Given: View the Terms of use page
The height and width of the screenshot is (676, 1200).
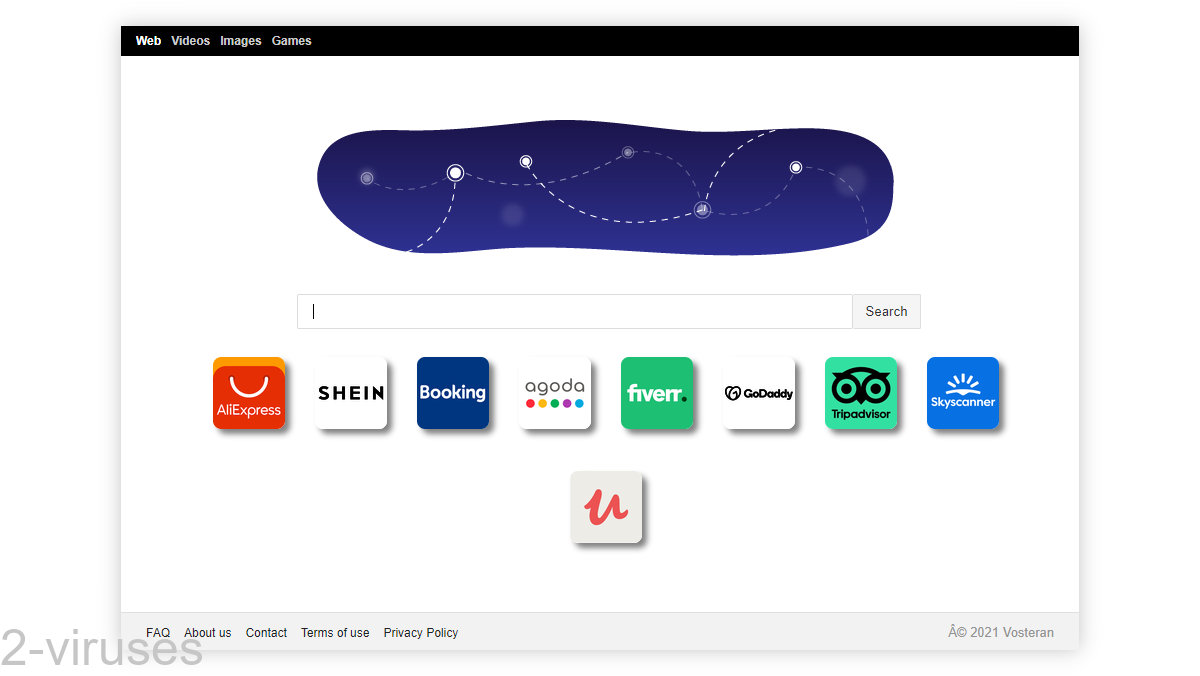Looking at the screenshot, I should click(x=335, y=633).
